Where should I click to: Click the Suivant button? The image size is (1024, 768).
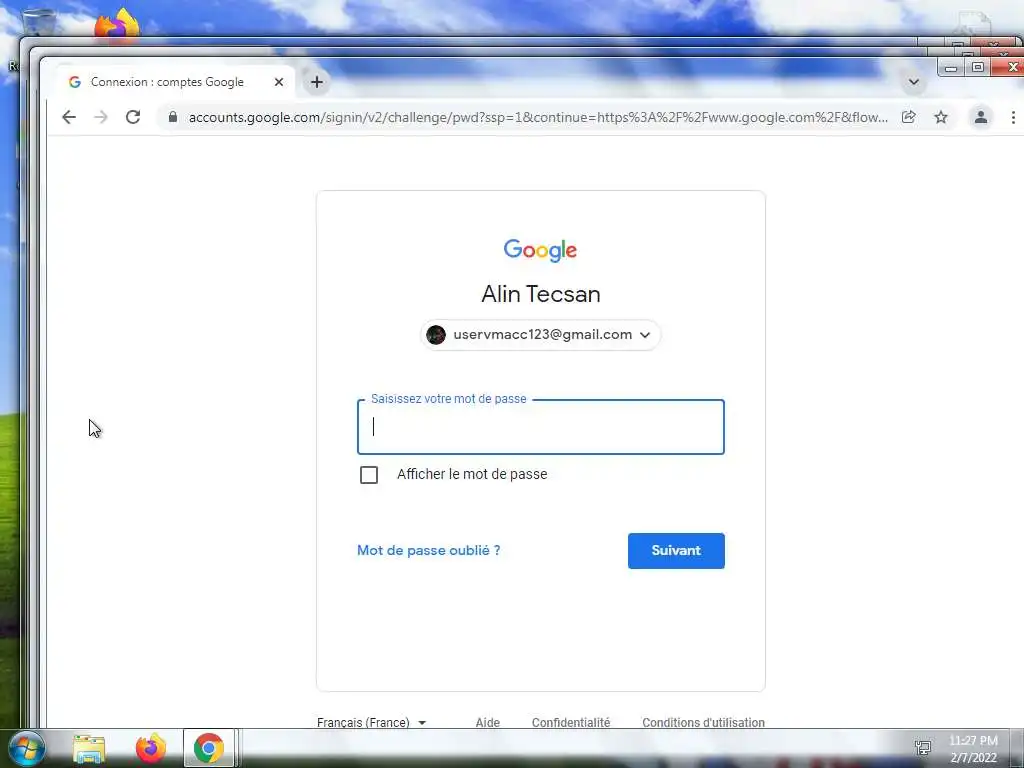676,551
